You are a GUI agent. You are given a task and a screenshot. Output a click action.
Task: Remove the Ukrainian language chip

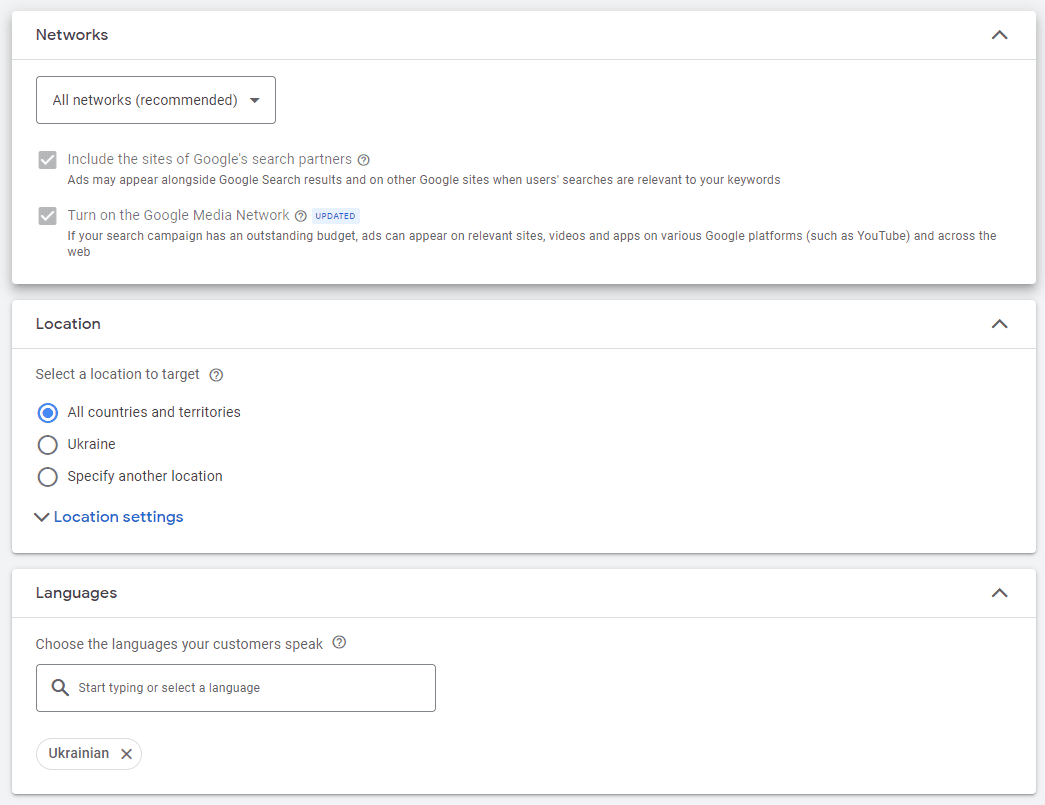125,754
